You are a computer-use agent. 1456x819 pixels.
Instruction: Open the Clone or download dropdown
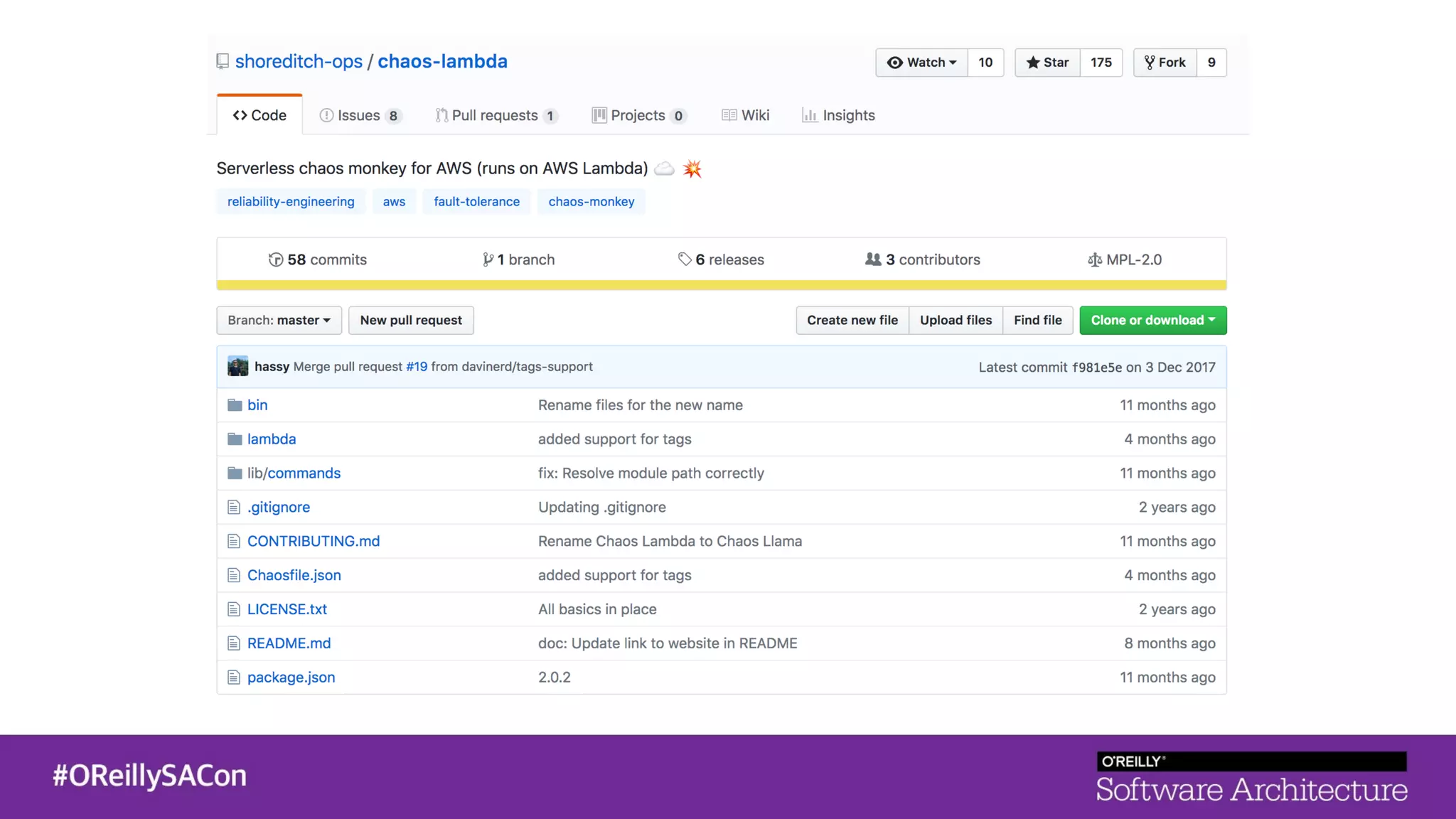click(x=1152, y=321)
